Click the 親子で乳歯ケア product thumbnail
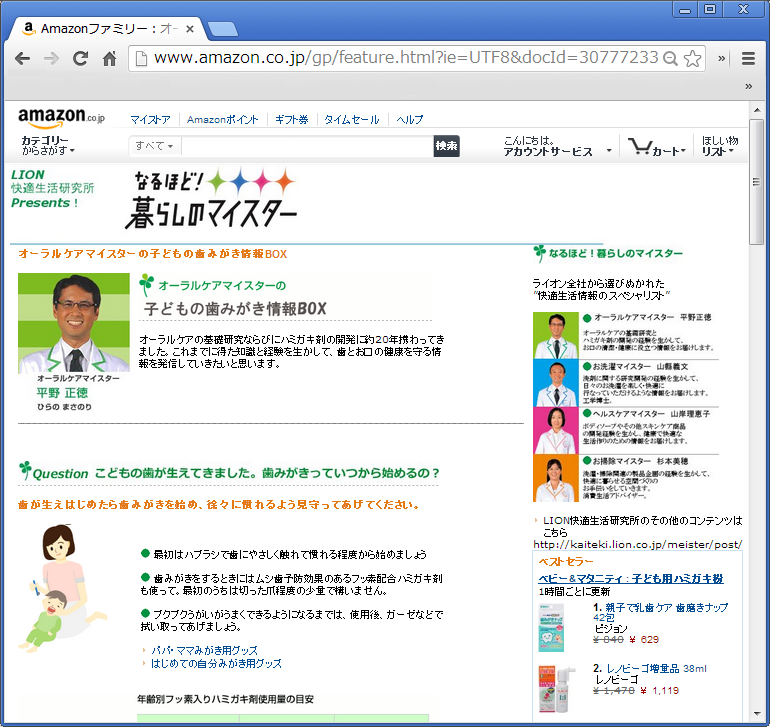 coord(558,627)
